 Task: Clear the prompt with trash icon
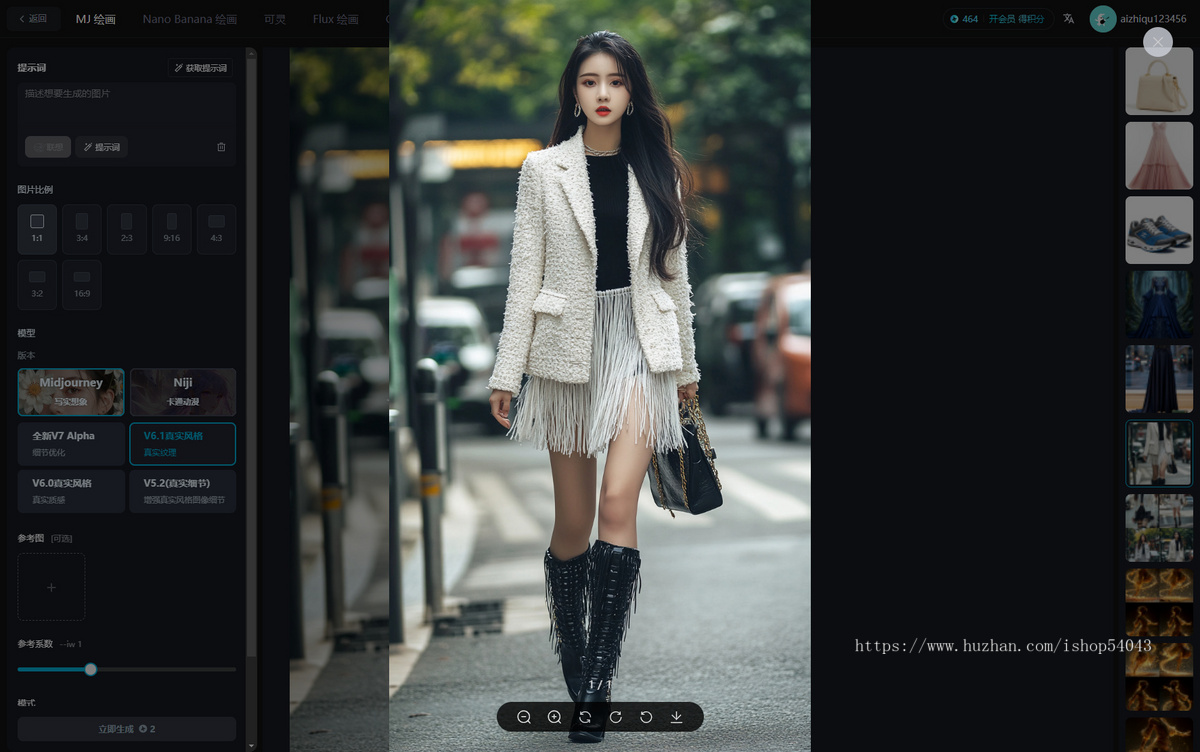(x=221, y=147)
